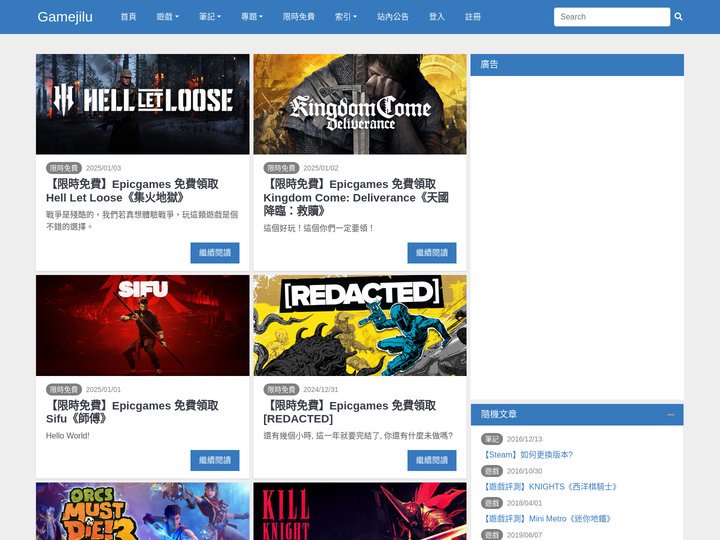Open the Gamejilu home logo link
Viewport: 720px width, 540px height.
click(65, 17)
